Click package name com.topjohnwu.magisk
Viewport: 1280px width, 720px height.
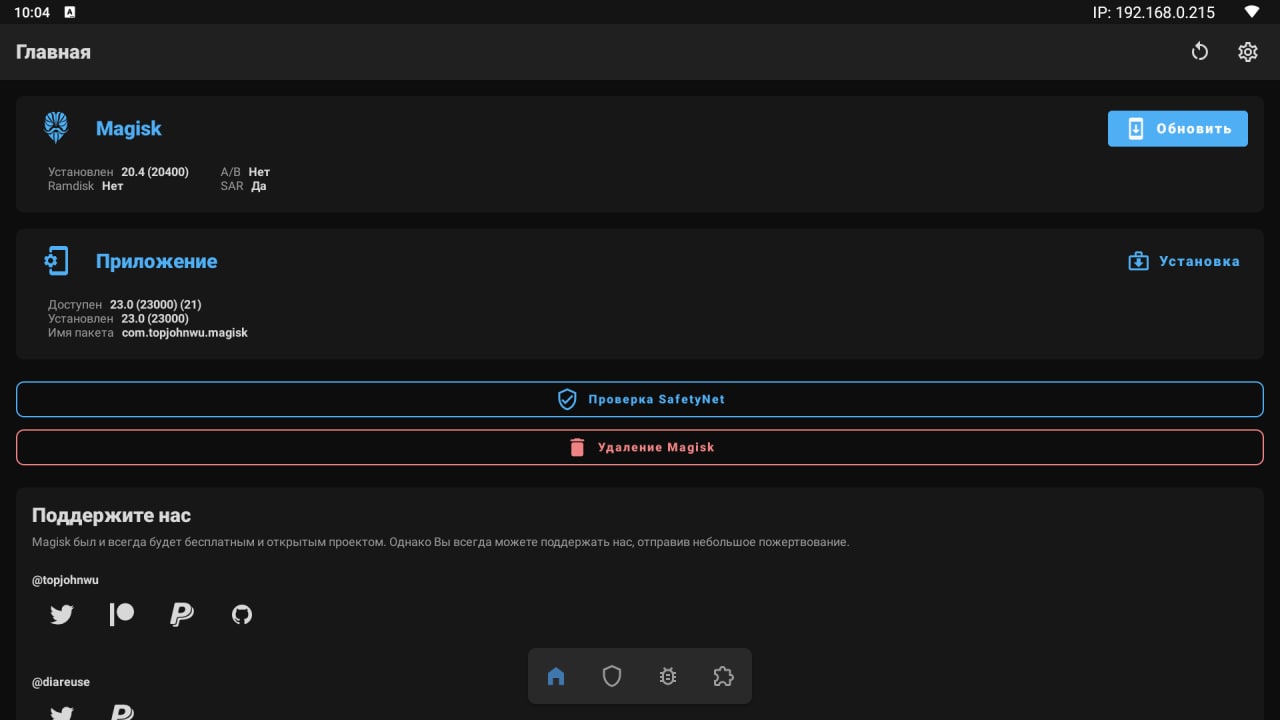click(x=185, y=333)
